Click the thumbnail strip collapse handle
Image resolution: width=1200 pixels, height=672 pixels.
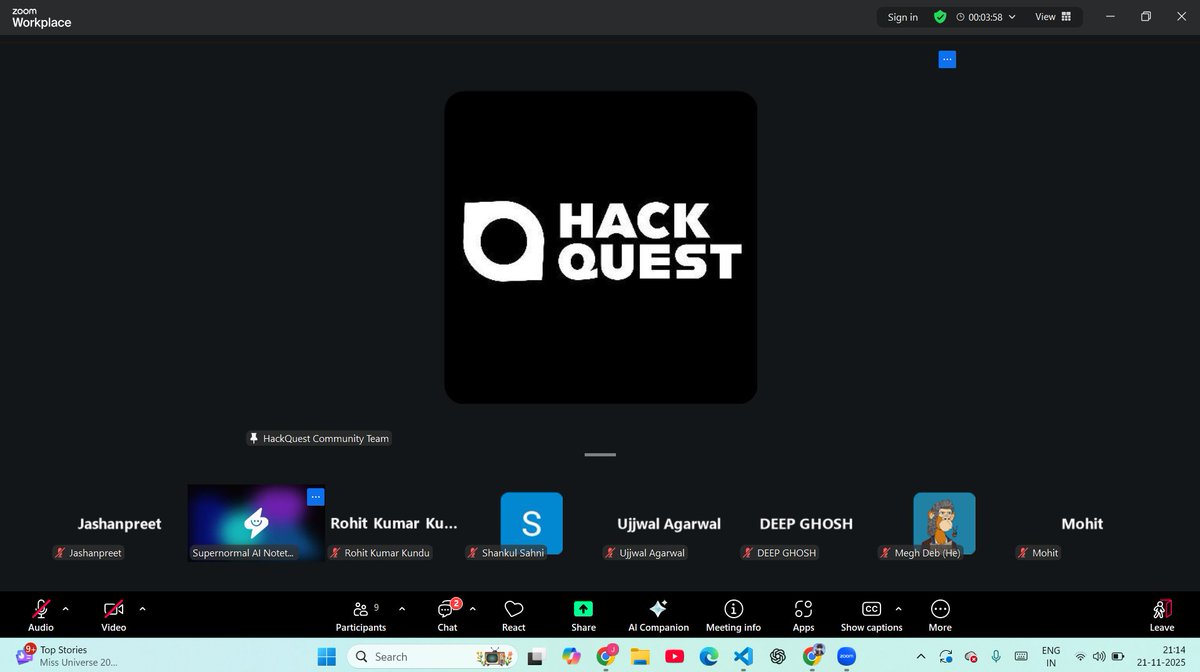[600, 454]
